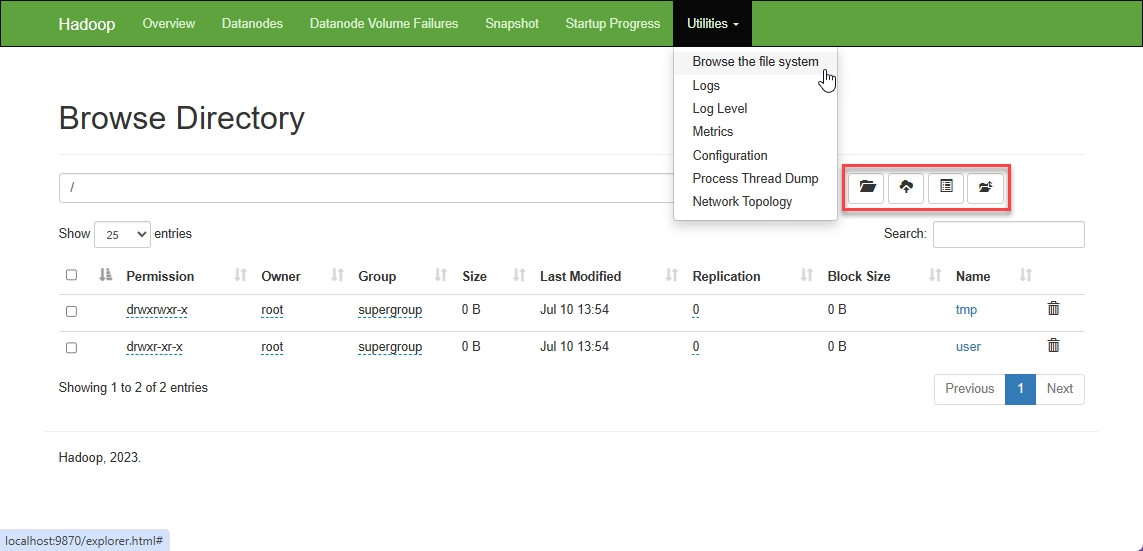This screenshot has height=551, width=1143.
Task: Switch to the Datanodes tab
Action: pyautogui.click(x=252, y=23)
